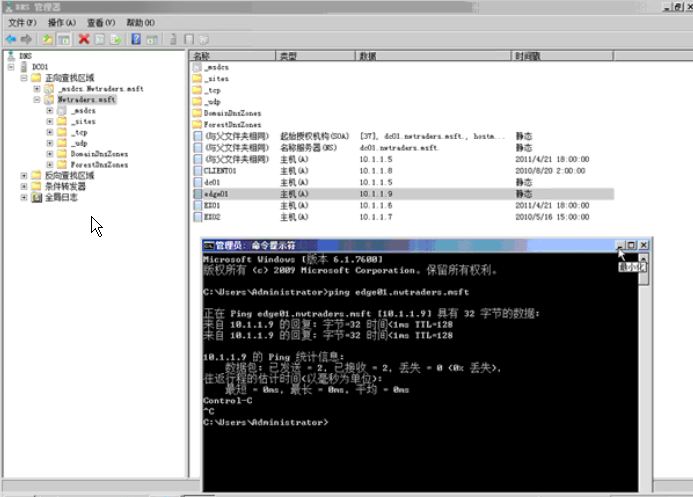
Task: Open the 查看(V) menu
Action: 101,23
